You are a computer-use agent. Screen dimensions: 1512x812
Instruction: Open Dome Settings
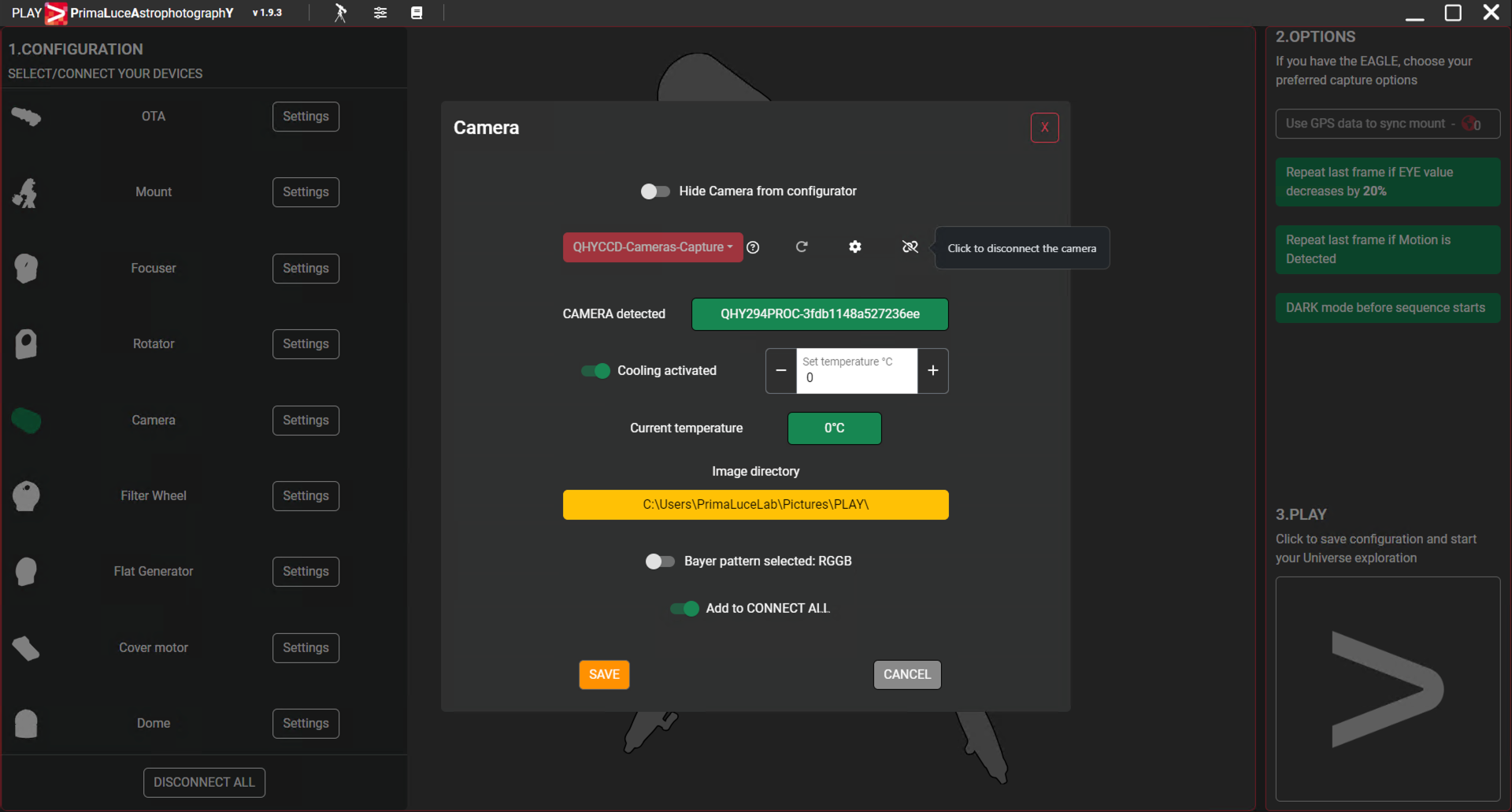306,724
